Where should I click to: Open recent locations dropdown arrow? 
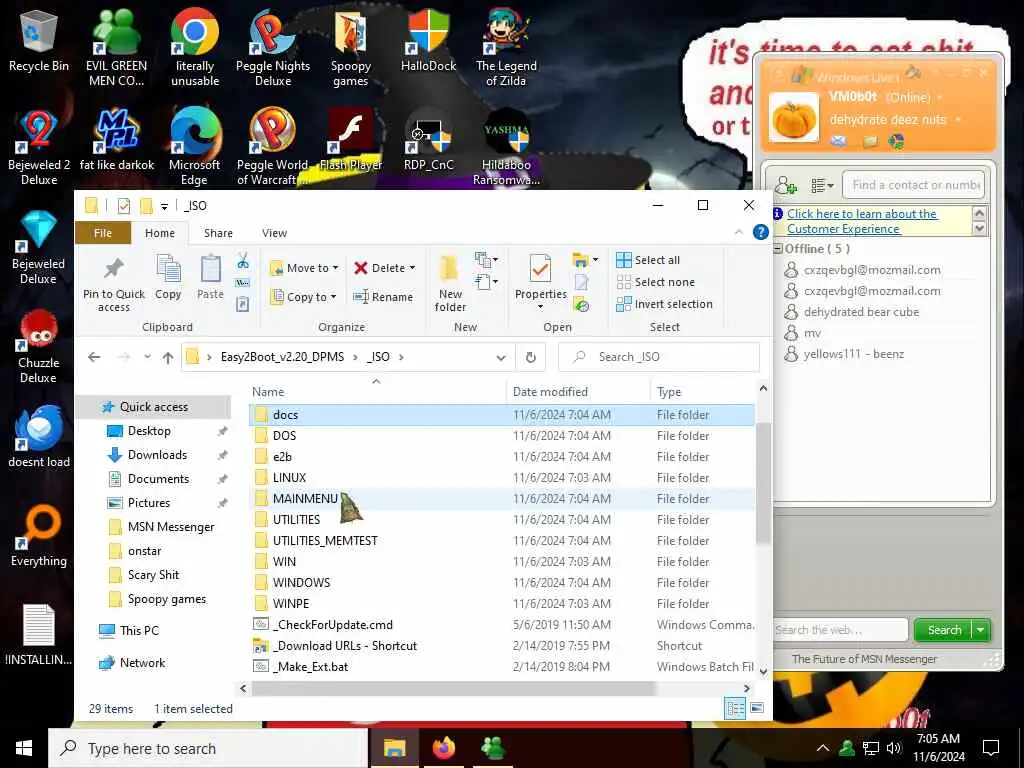[x=148, y=357]
